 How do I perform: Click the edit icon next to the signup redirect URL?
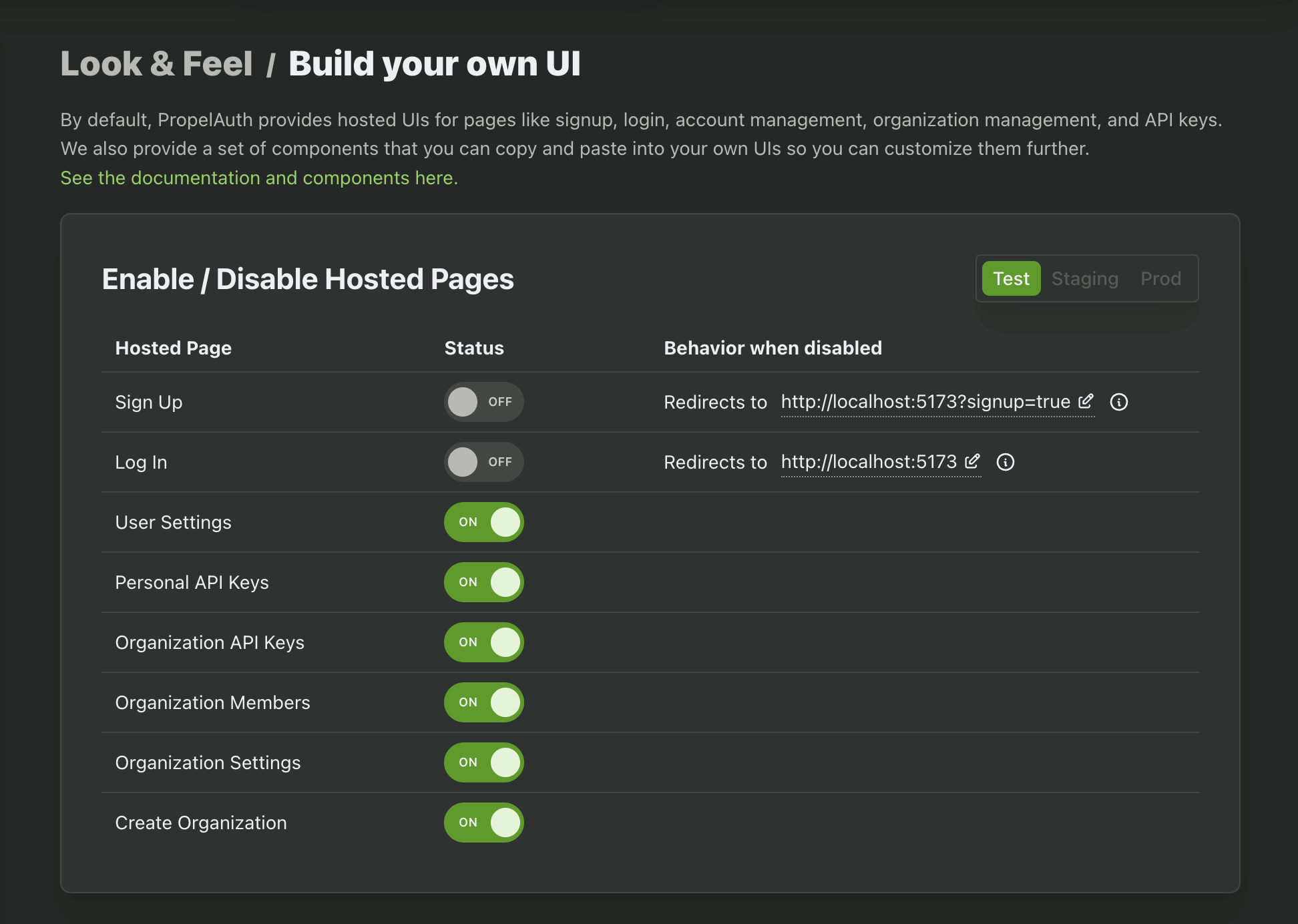point(1086,401)
